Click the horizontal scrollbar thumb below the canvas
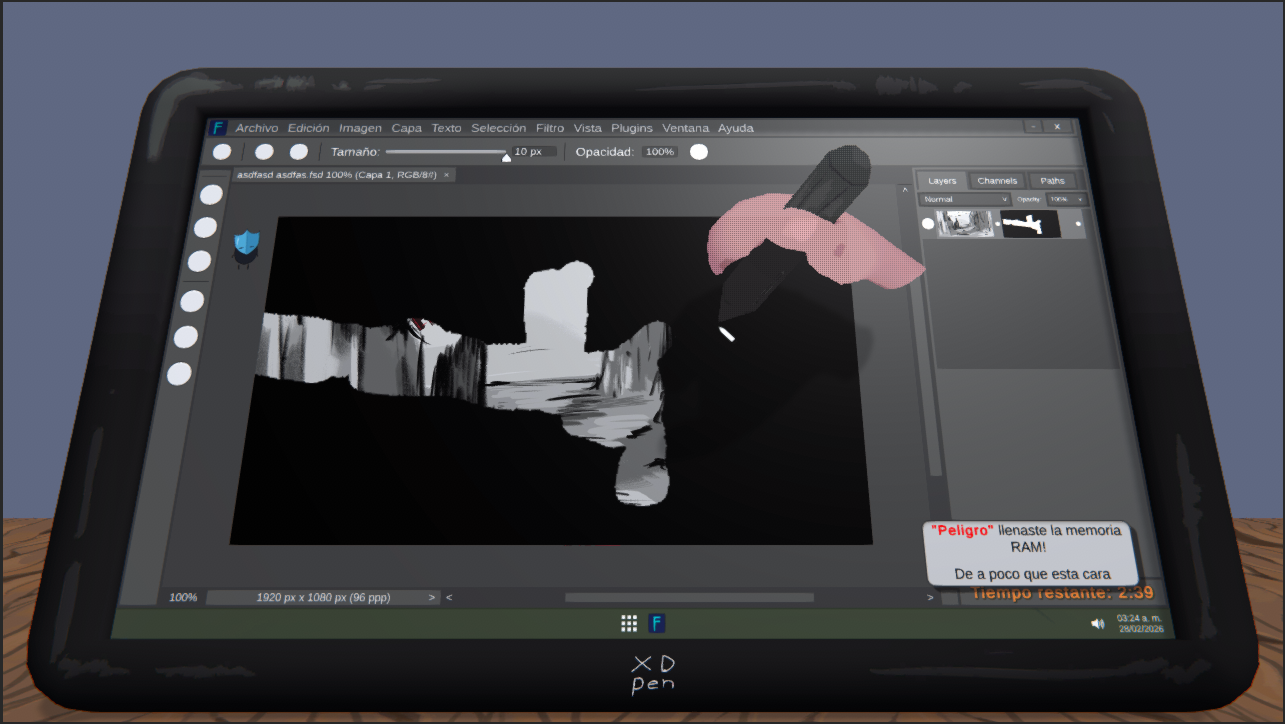This screenshot has width=1285, height=724. point(689,598)
